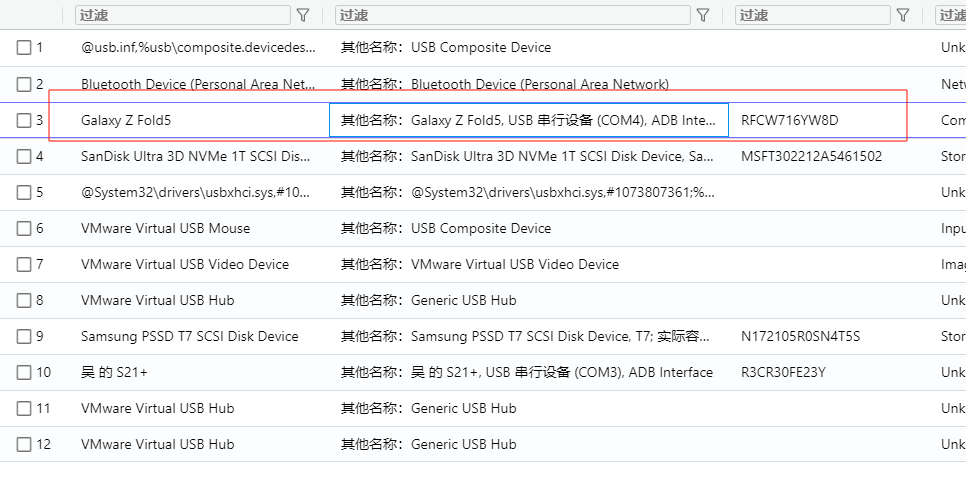
Task: Select the 昊 的 S21+ device name
Action: tap(114, 372)
